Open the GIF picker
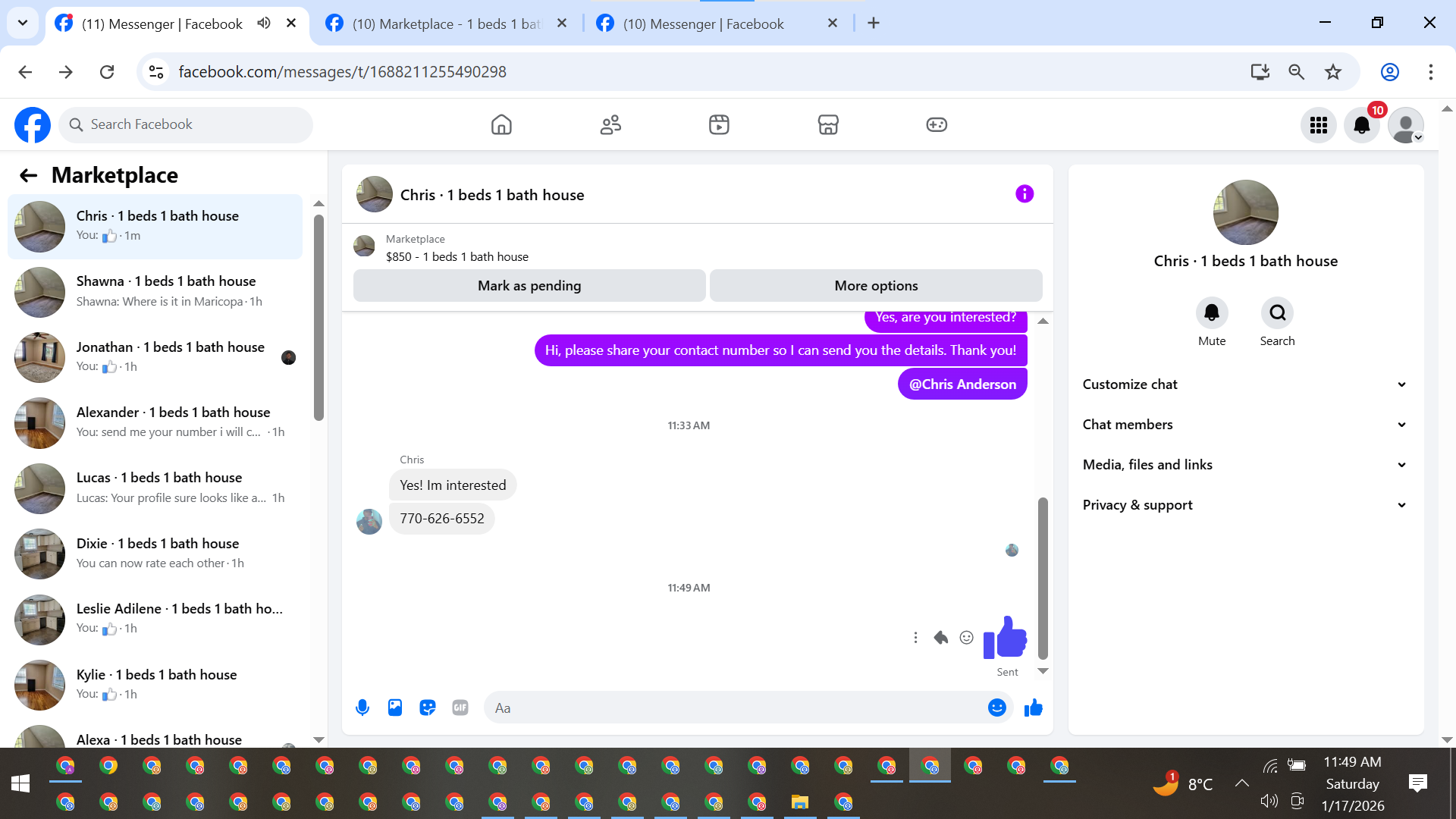1456x819 pixels. [460, 708]
